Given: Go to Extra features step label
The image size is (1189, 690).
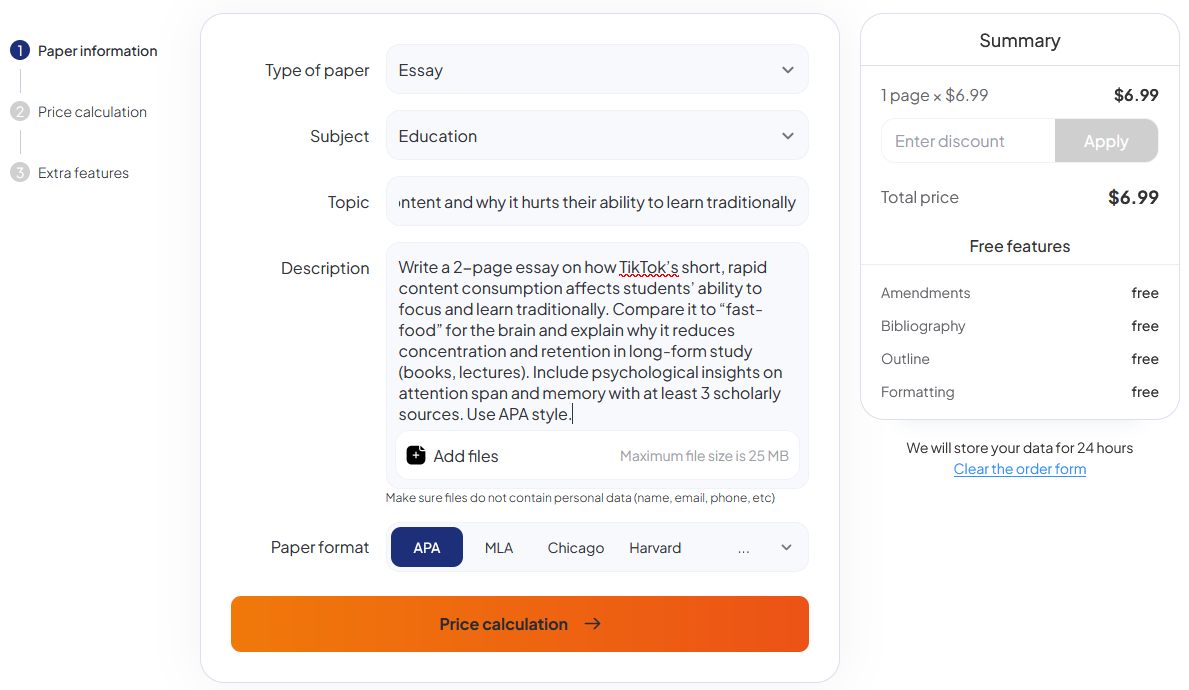Looking at the screenshot, I should (x=83, y=173).
